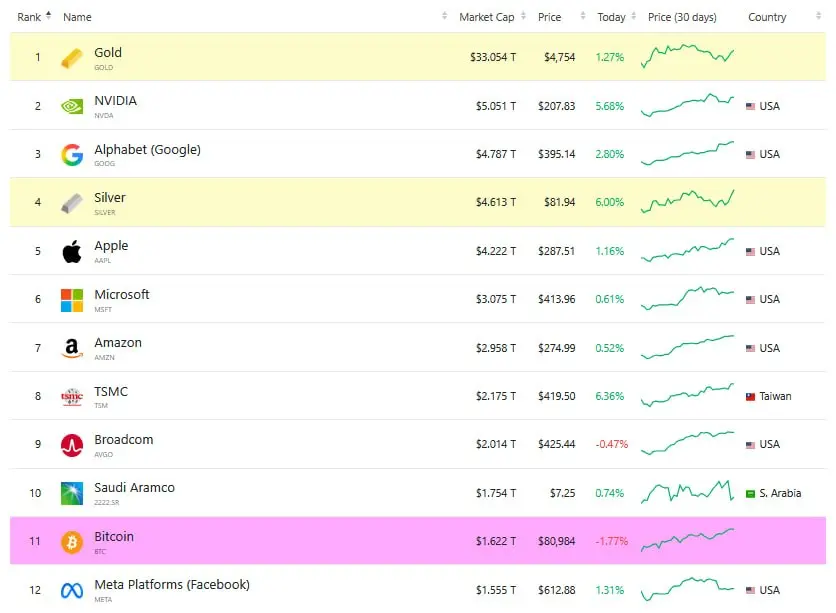The width and height of the screenshot is (836, 613).
Task: Click Amazon price $274.99
Action: (x=556, y=348)
